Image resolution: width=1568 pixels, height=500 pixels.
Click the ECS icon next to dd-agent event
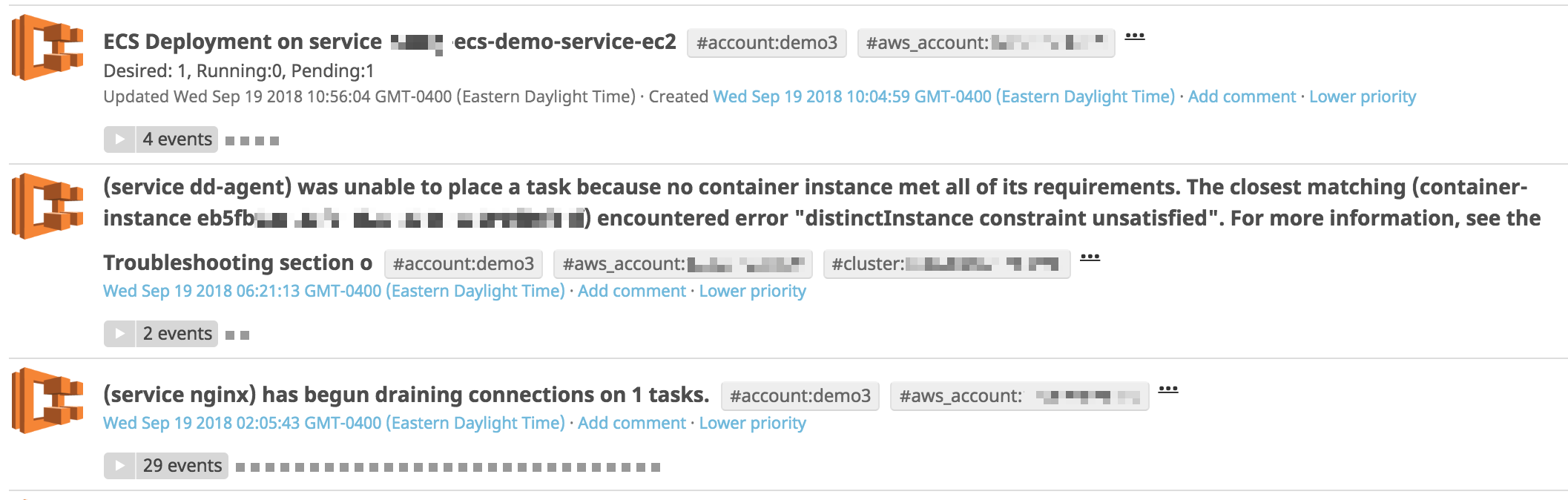pos(47,206)
